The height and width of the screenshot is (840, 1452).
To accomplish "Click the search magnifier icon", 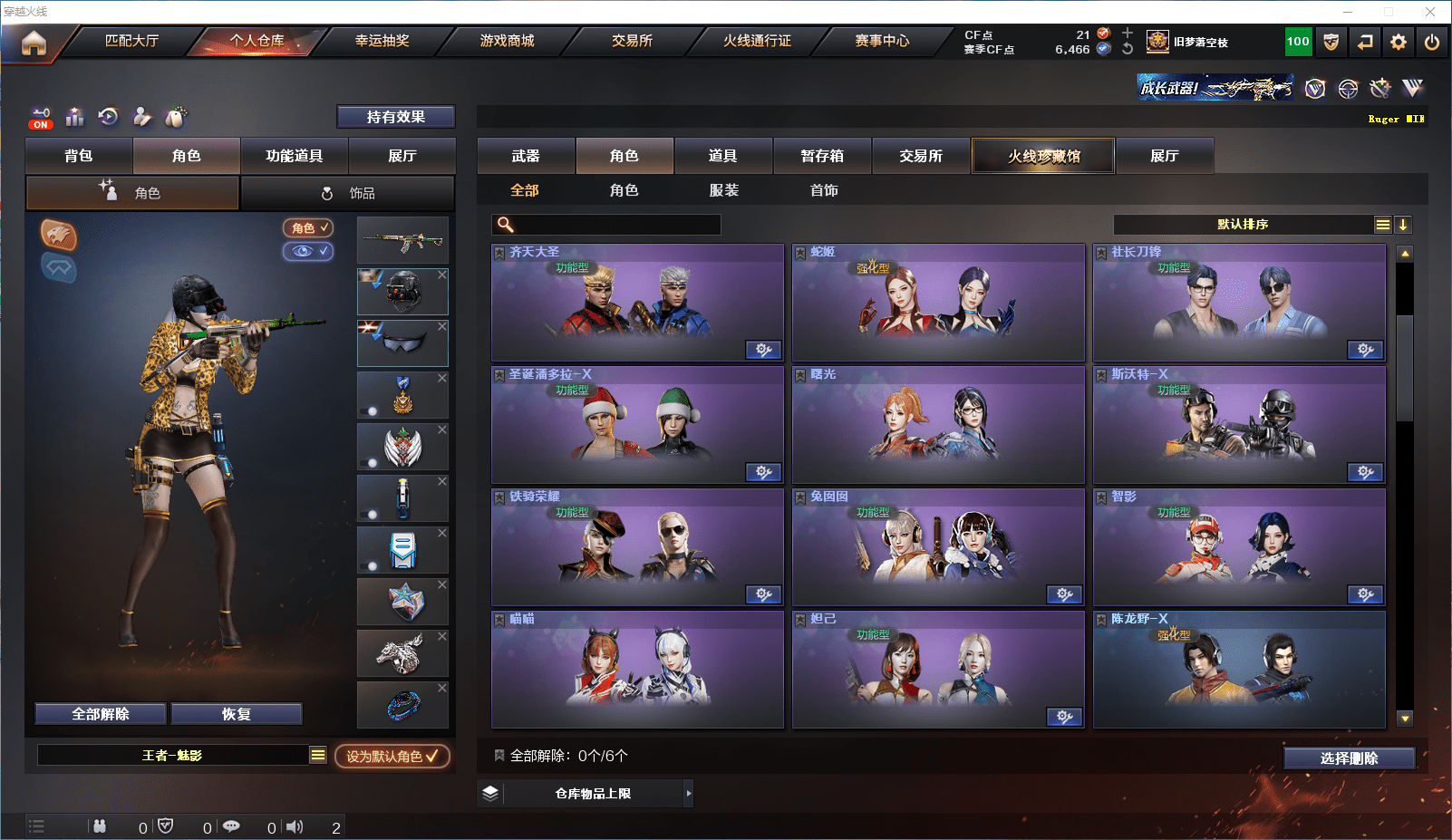I will point(506,225).
